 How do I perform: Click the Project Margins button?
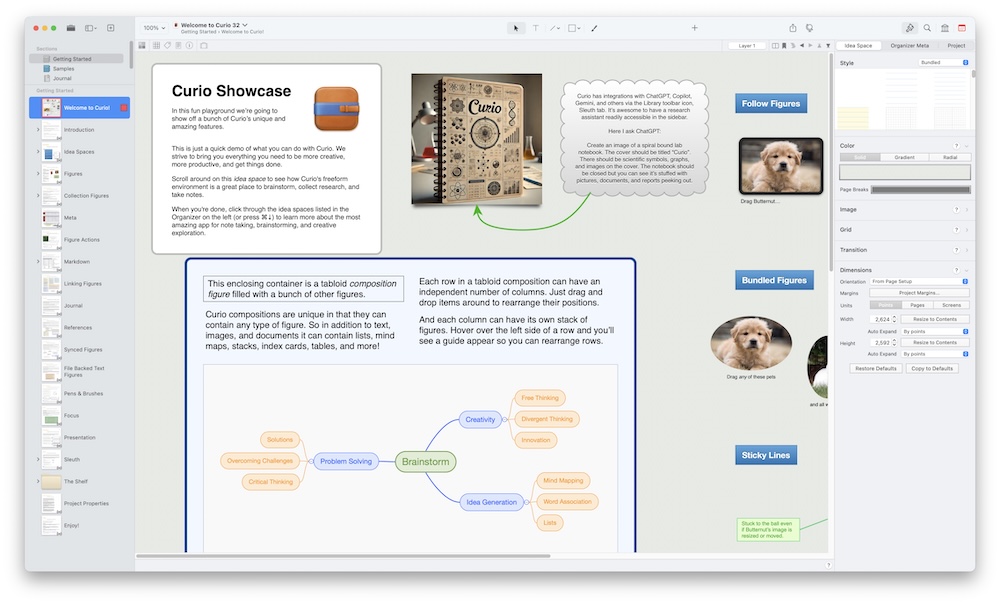coord(919,293)
